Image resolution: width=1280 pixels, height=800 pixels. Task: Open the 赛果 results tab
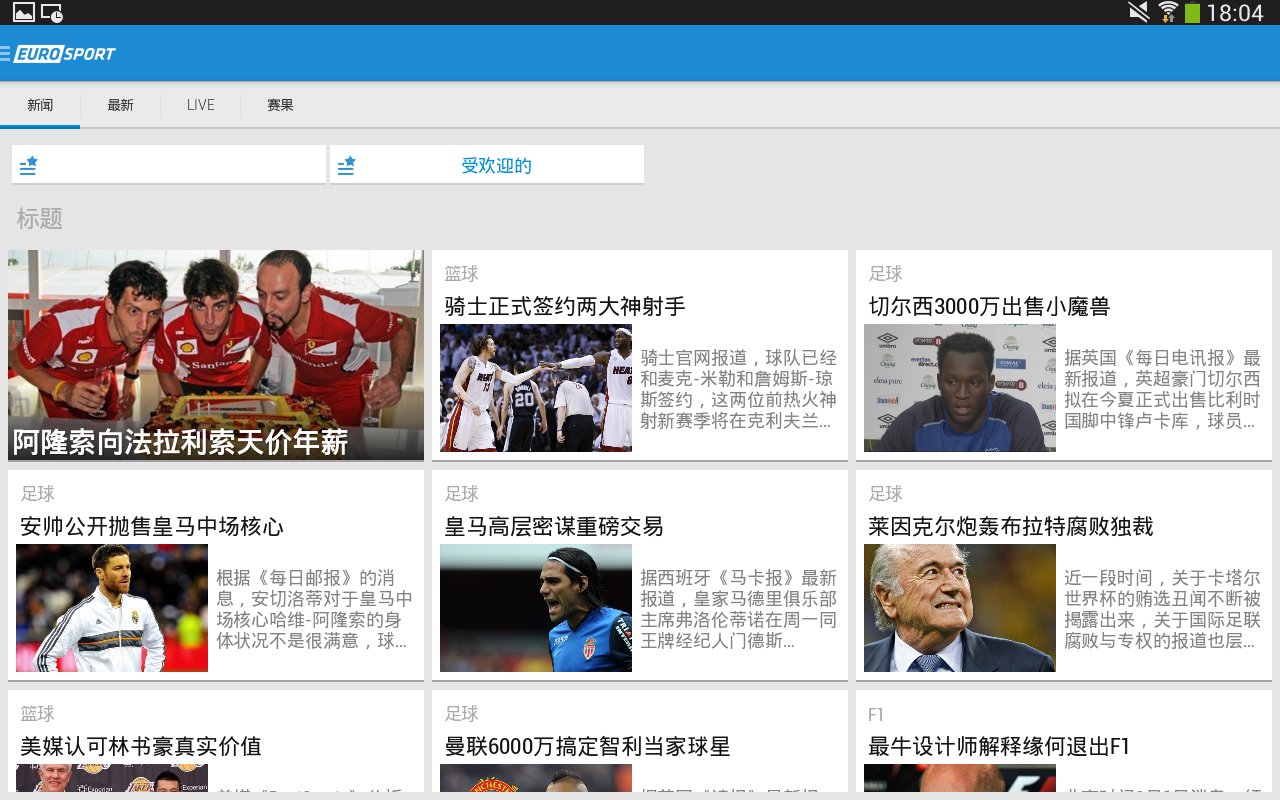pyautogui.click(x=280, y=105)
